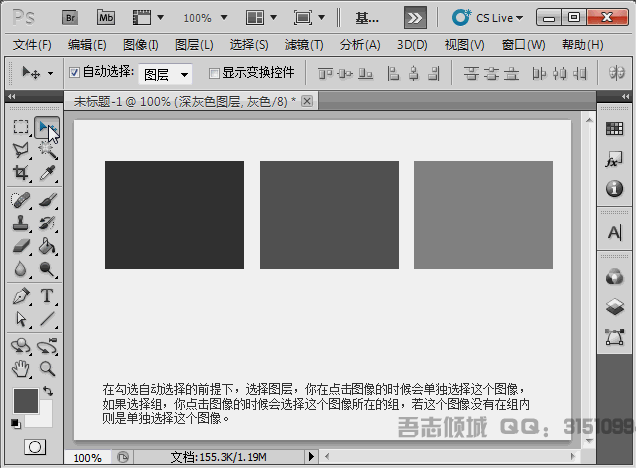This screenshot has width=636, height=468.
Task: Click the foreground color swatch
Action: click(26, 400)
